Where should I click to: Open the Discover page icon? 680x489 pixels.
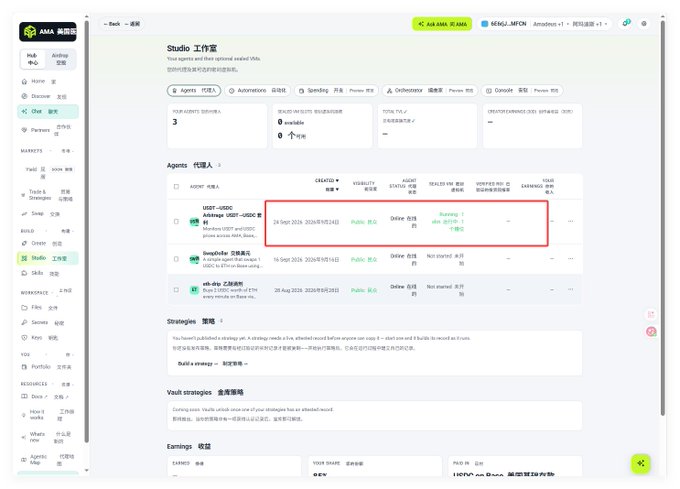(x=24, y=96)
